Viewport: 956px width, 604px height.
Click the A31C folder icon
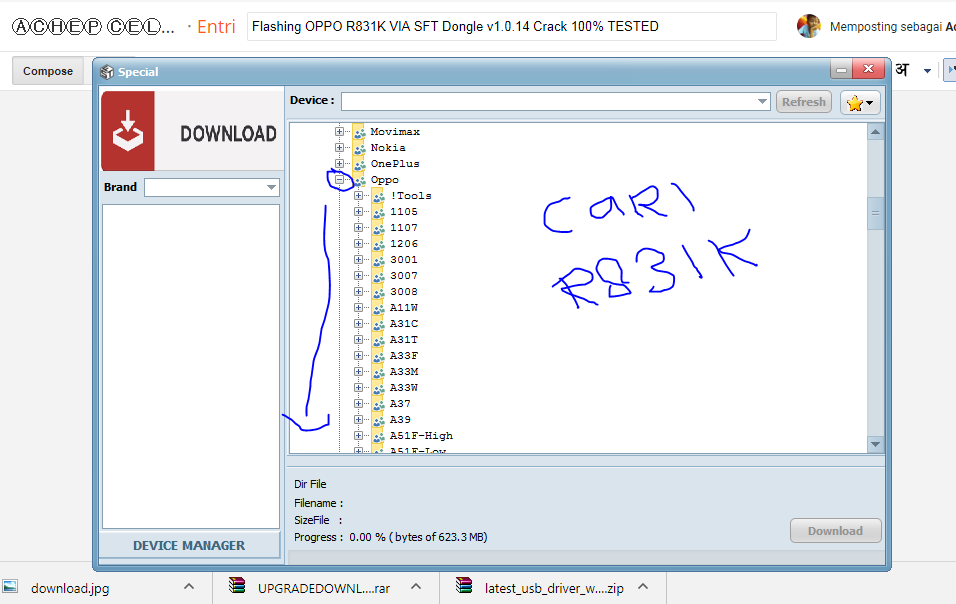379,324
